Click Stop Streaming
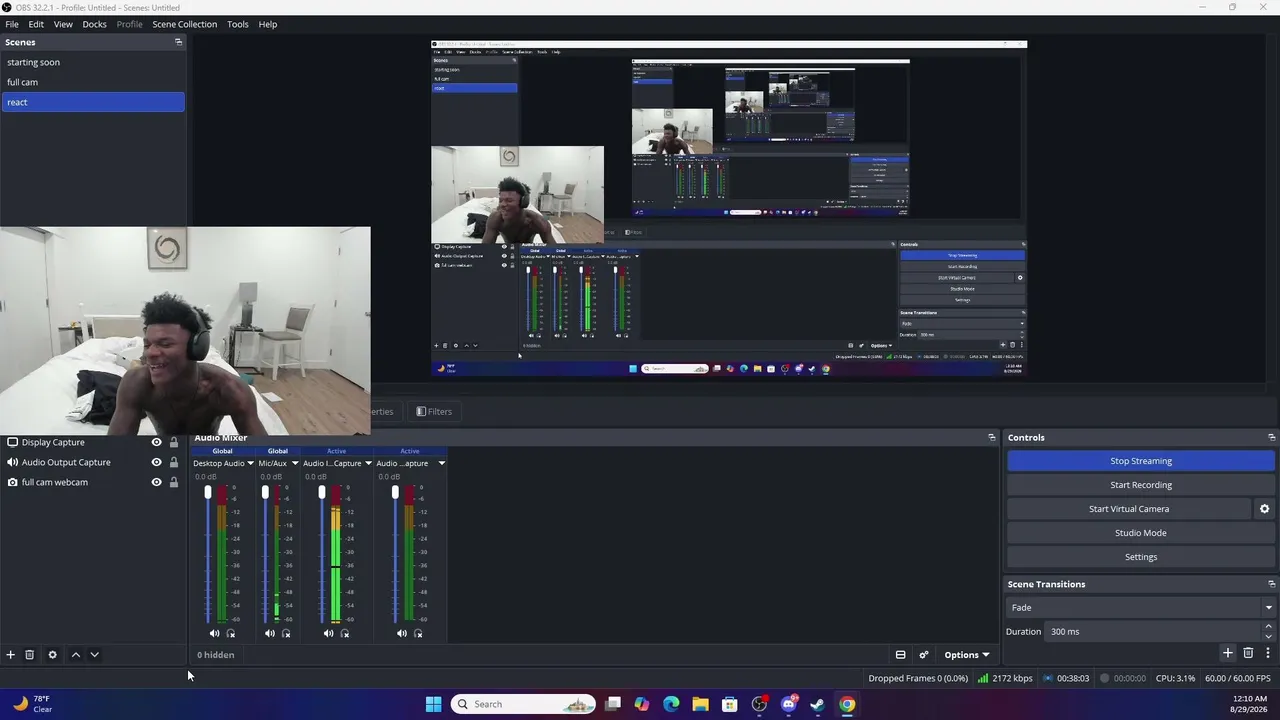1280x720 pixels. [x=1141, y=461]
